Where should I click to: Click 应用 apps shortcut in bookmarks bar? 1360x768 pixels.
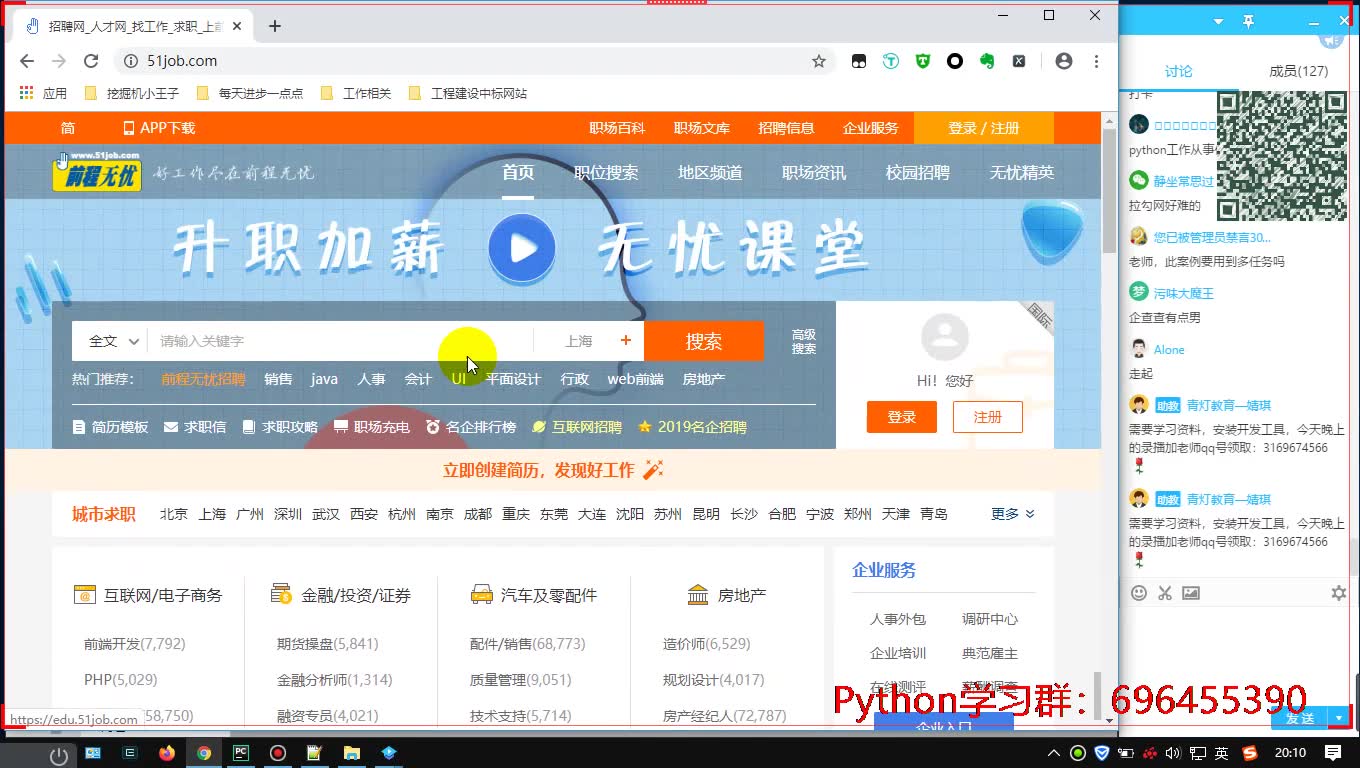(43, 93)
